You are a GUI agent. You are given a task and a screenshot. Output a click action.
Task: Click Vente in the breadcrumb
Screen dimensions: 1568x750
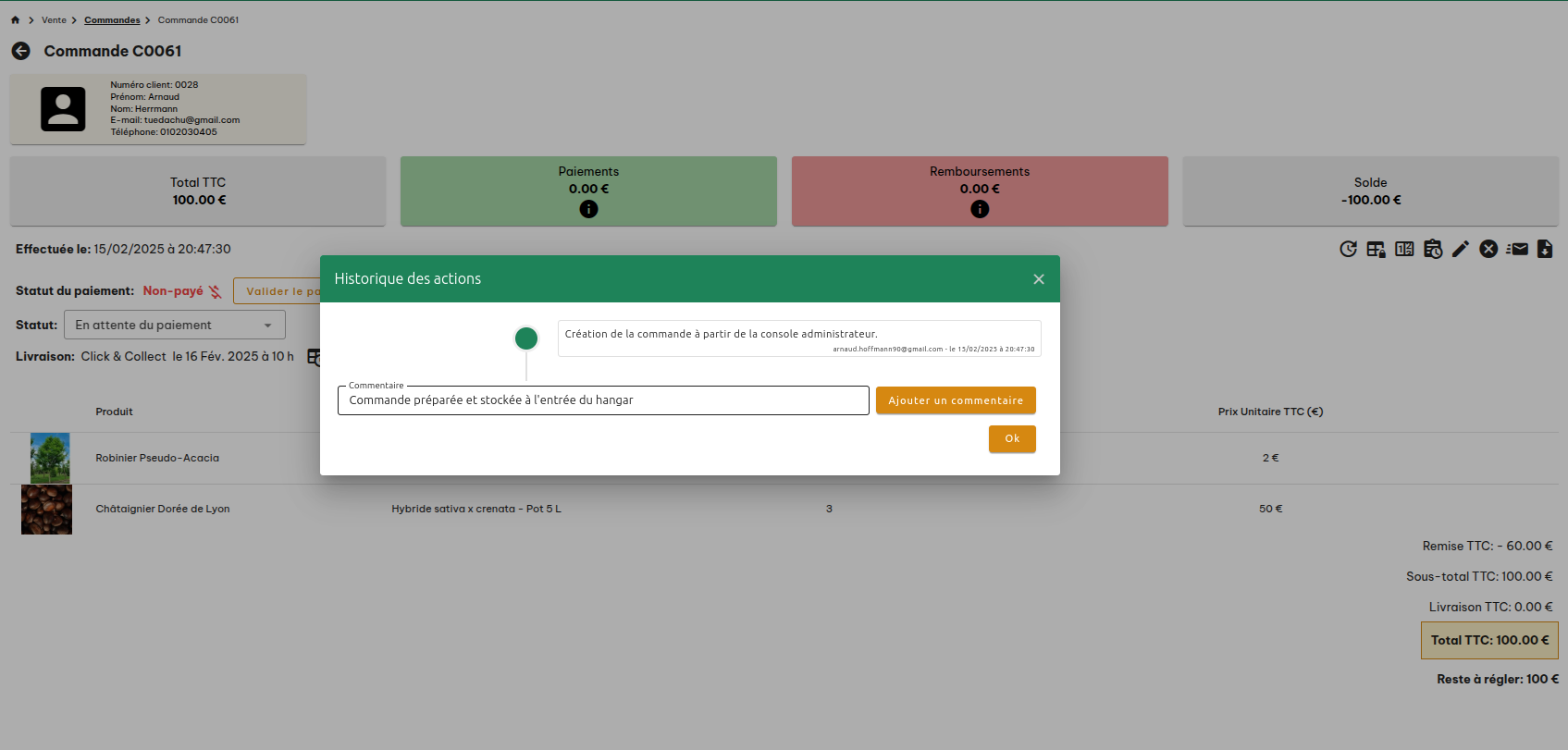(54, 19)
